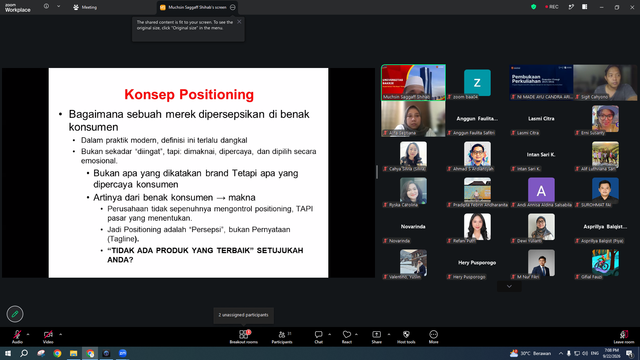
Task: Select Ahmad S Ardiansyah participant tile
Action: 477,155
